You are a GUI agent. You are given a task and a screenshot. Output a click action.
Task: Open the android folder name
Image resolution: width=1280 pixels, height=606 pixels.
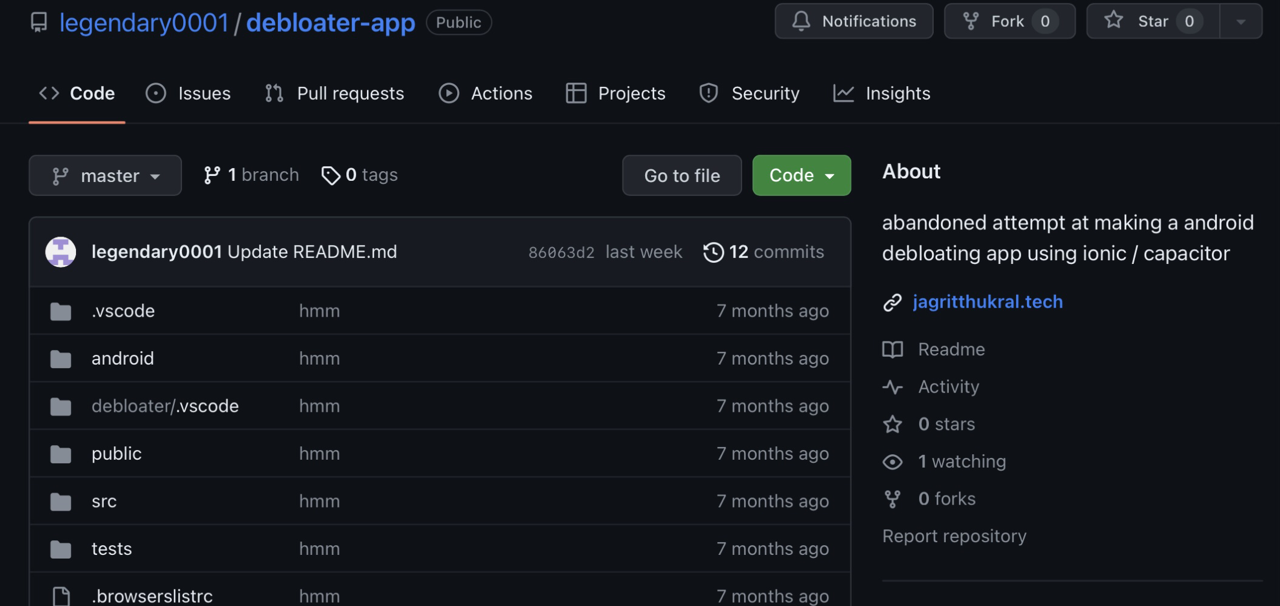click(122, 358)
